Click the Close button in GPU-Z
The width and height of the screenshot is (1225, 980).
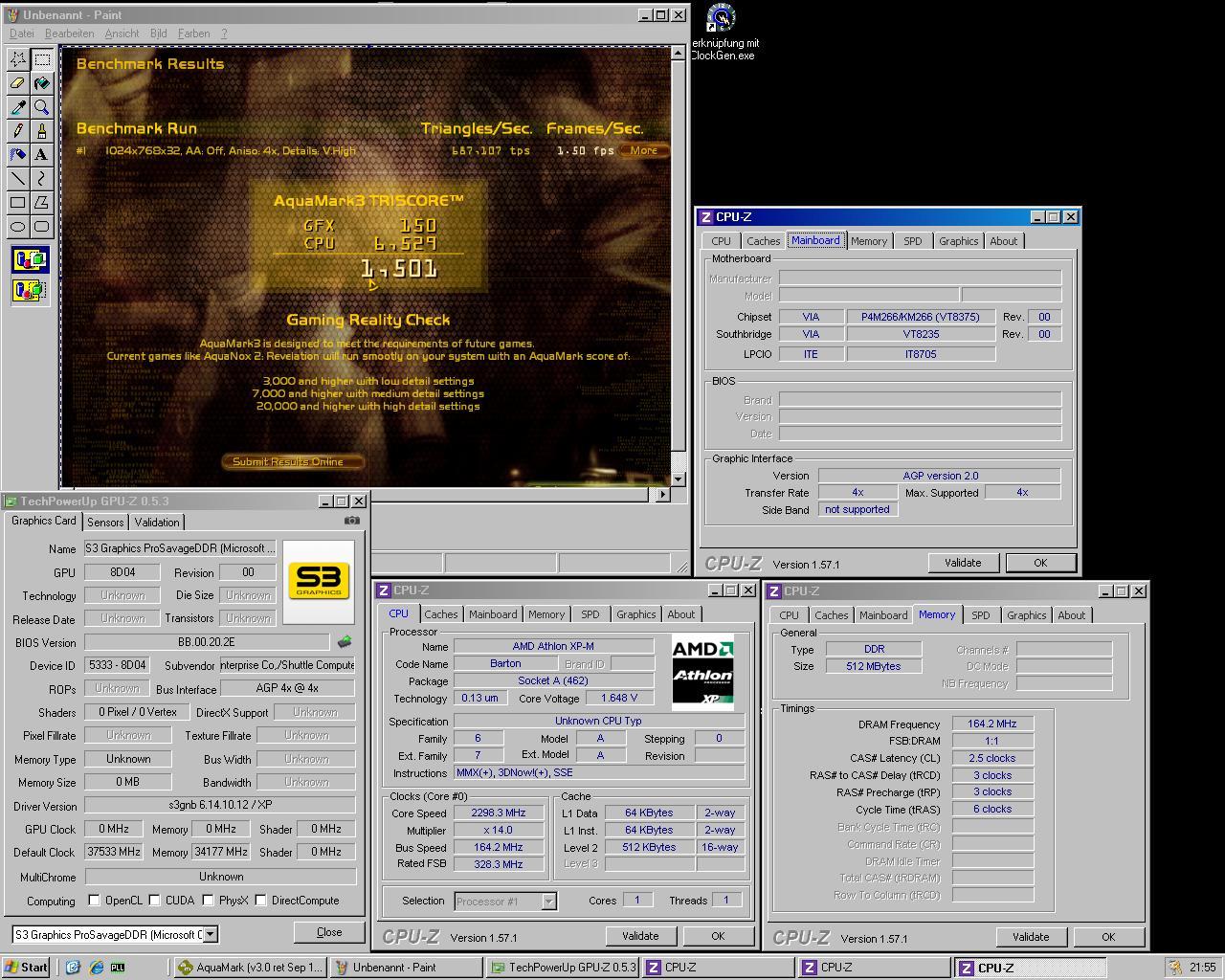pos(329,932)
